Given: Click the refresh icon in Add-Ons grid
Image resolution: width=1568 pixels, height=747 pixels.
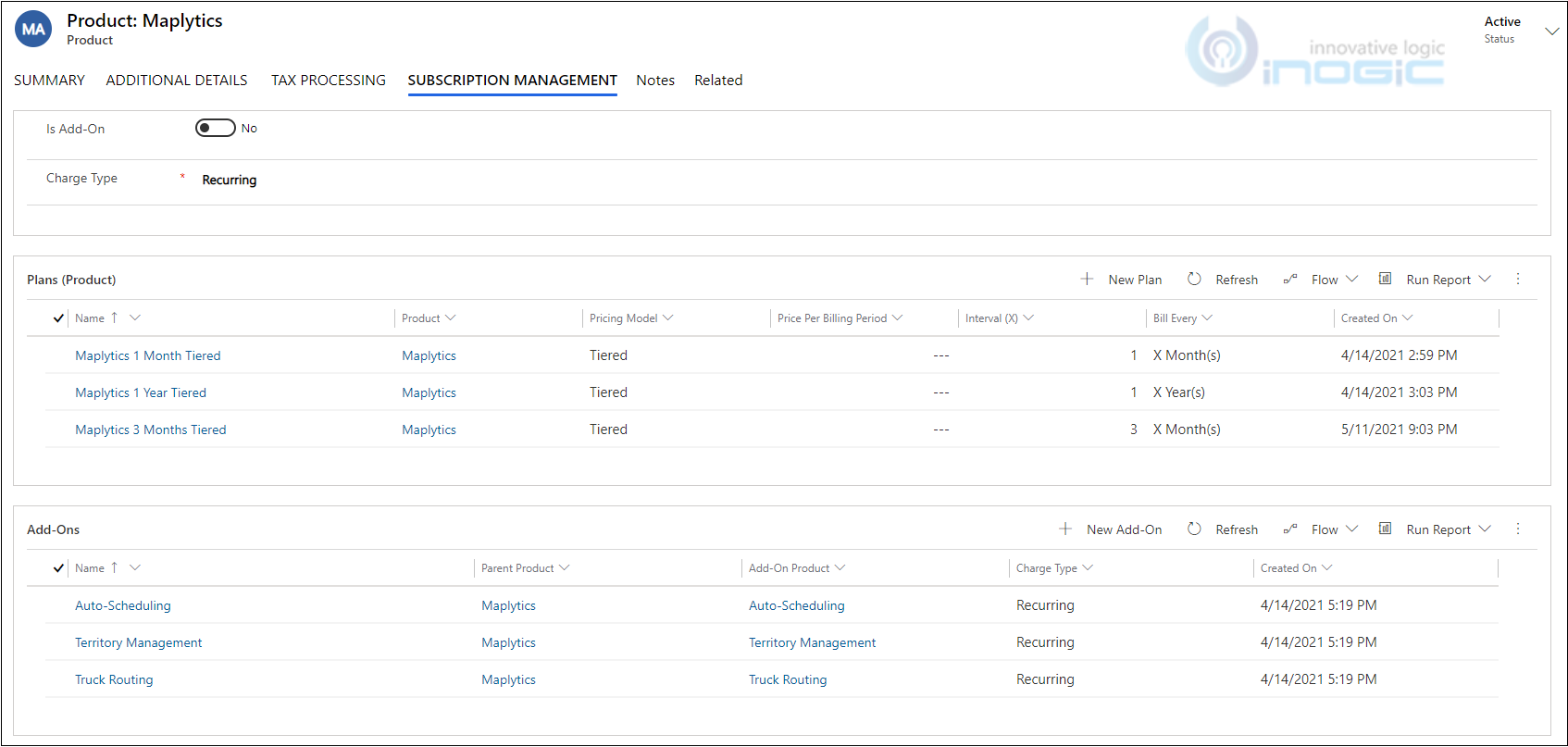Looking at the screenshot, I should [1194, 529].
